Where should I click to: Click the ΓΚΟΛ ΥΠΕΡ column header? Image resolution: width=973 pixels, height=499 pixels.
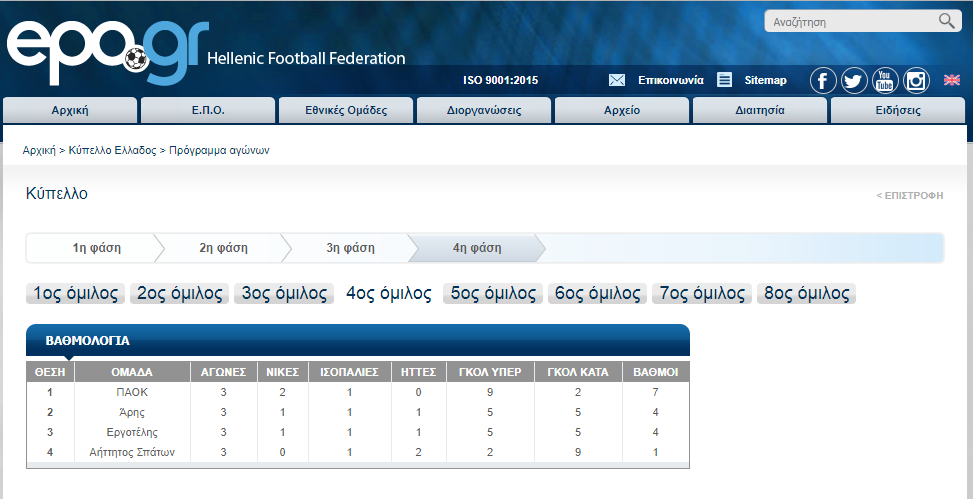click(490, 372)
